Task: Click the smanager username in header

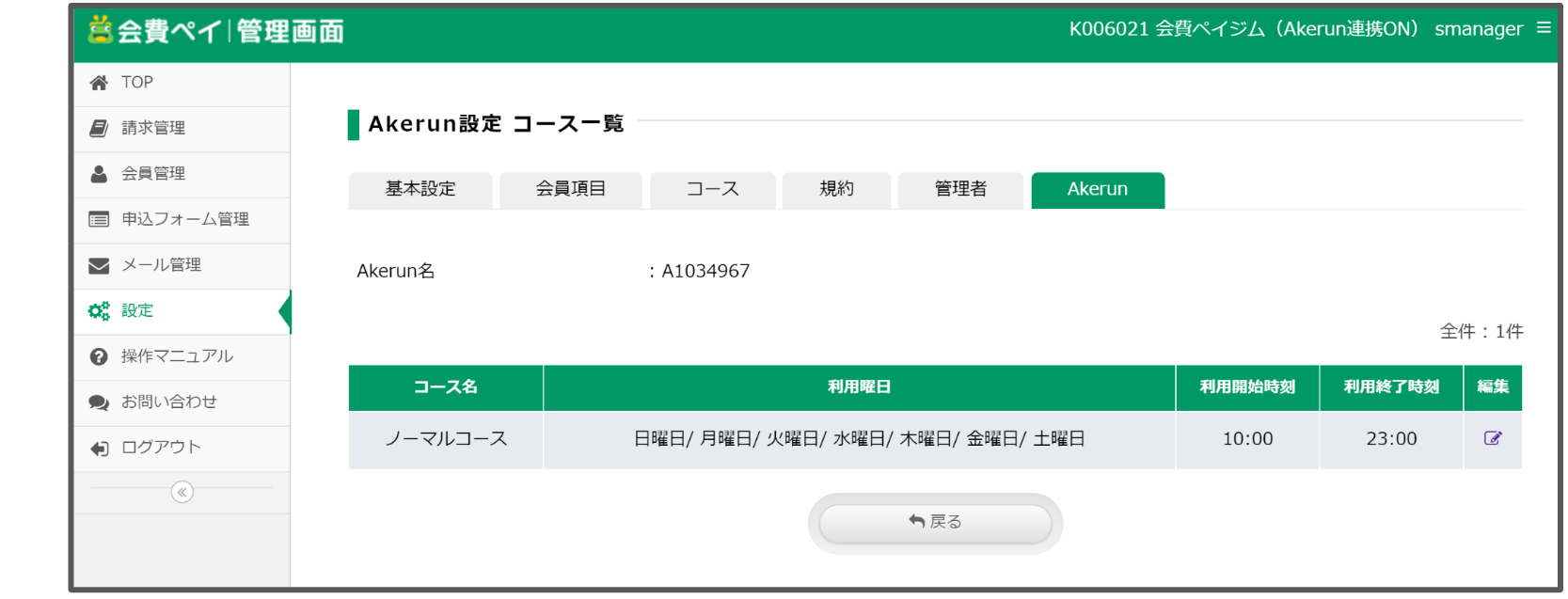Action: click(x=1478, y=29)
